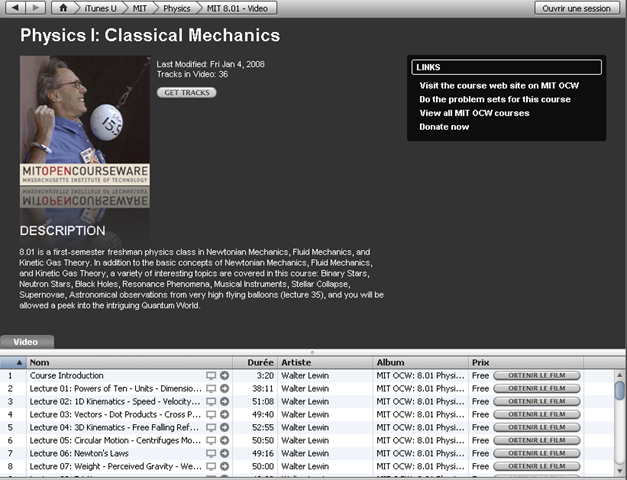Screen dimensions: 627x480
Task: Click the arrow icon next to Lecture 01
Action: (224, 389)
